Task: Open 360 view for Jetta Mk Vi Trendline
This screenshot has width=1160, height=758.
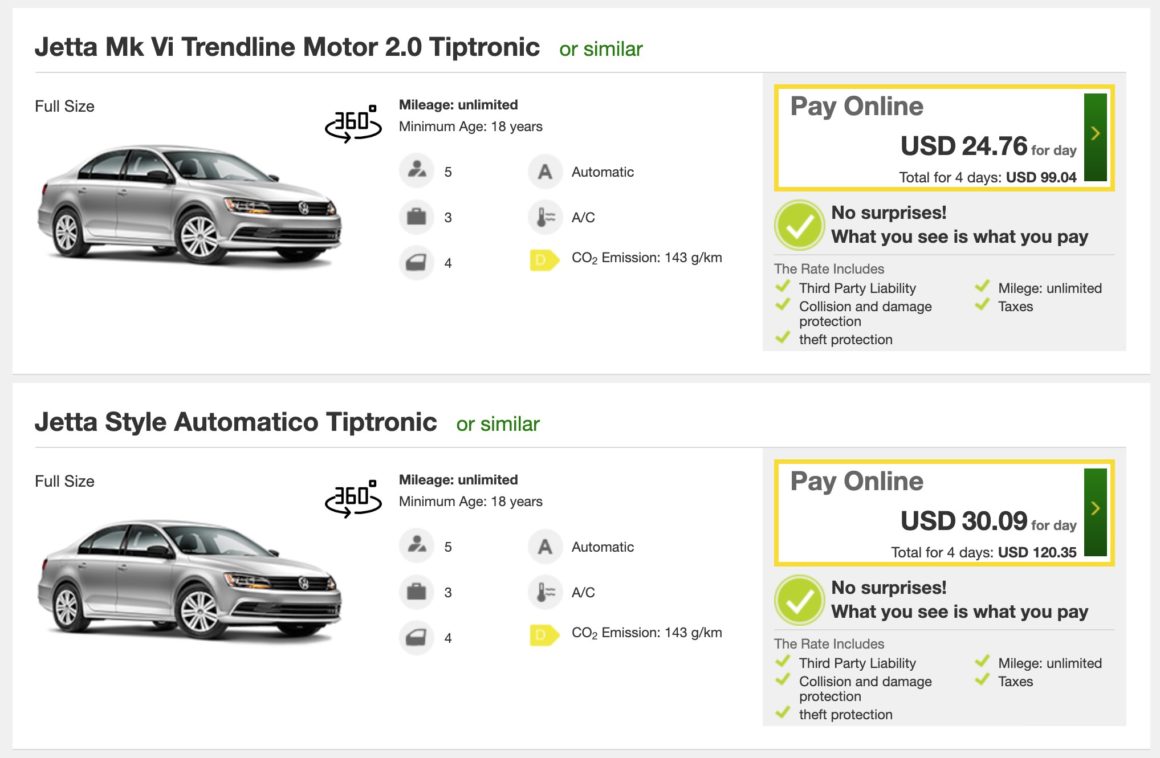Action: point(353,123)
